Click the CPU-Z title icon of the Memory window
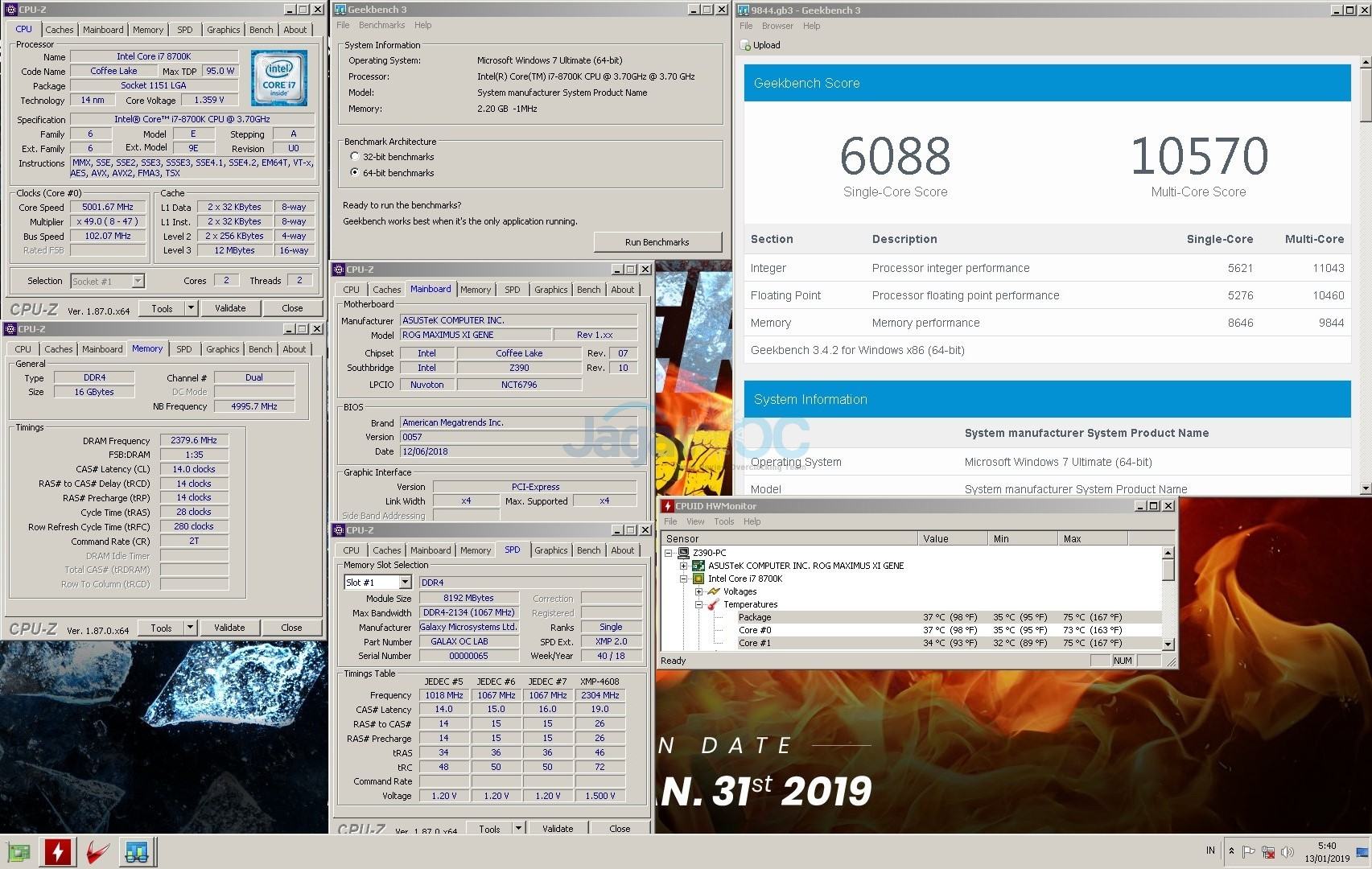The width and height of the screenshot is (1372, 869). [x=10, y=329]
